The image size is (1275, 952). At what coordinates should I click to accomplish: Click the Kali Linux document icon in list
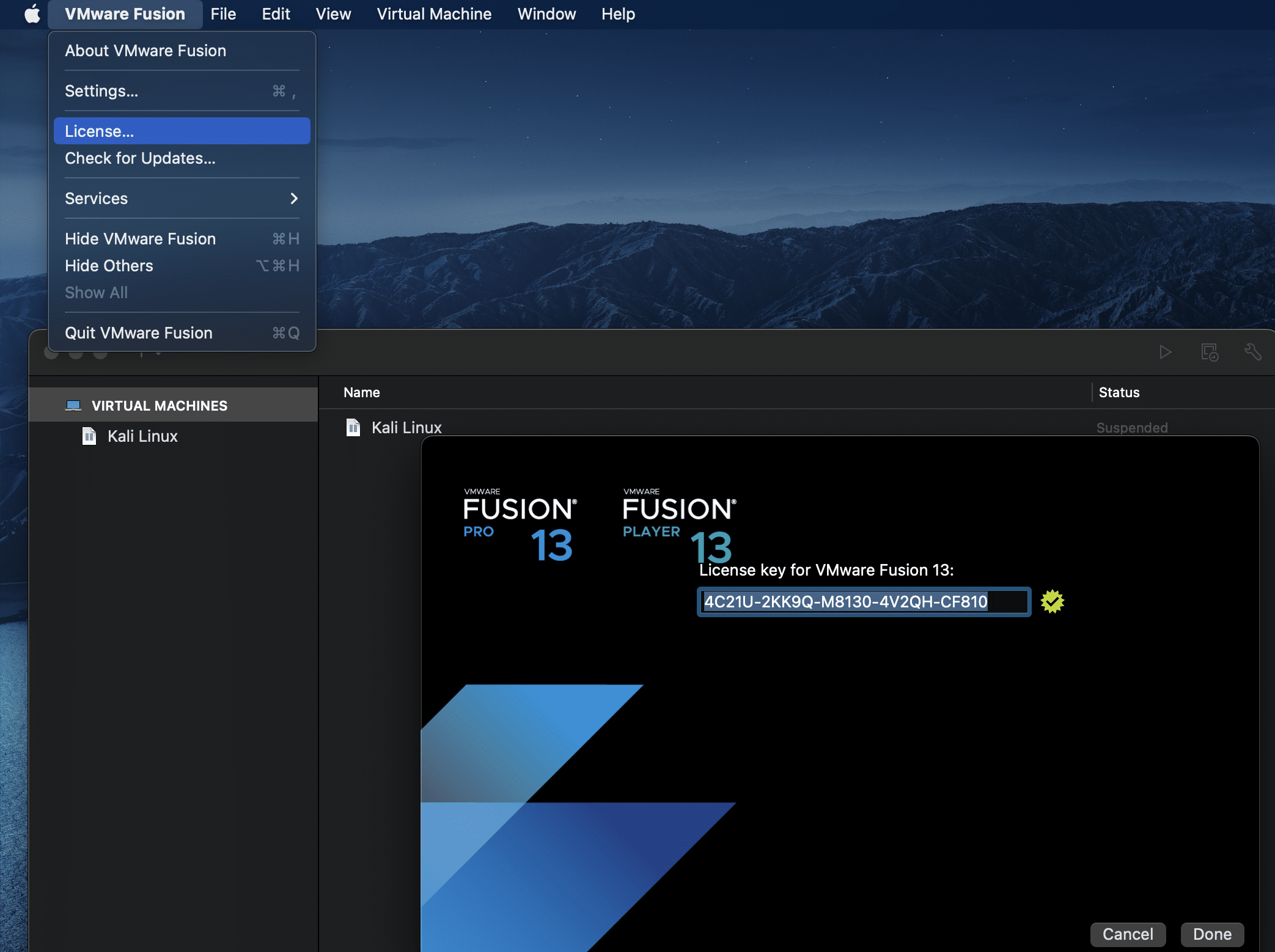pyautogui.click(x=353, y=427)
